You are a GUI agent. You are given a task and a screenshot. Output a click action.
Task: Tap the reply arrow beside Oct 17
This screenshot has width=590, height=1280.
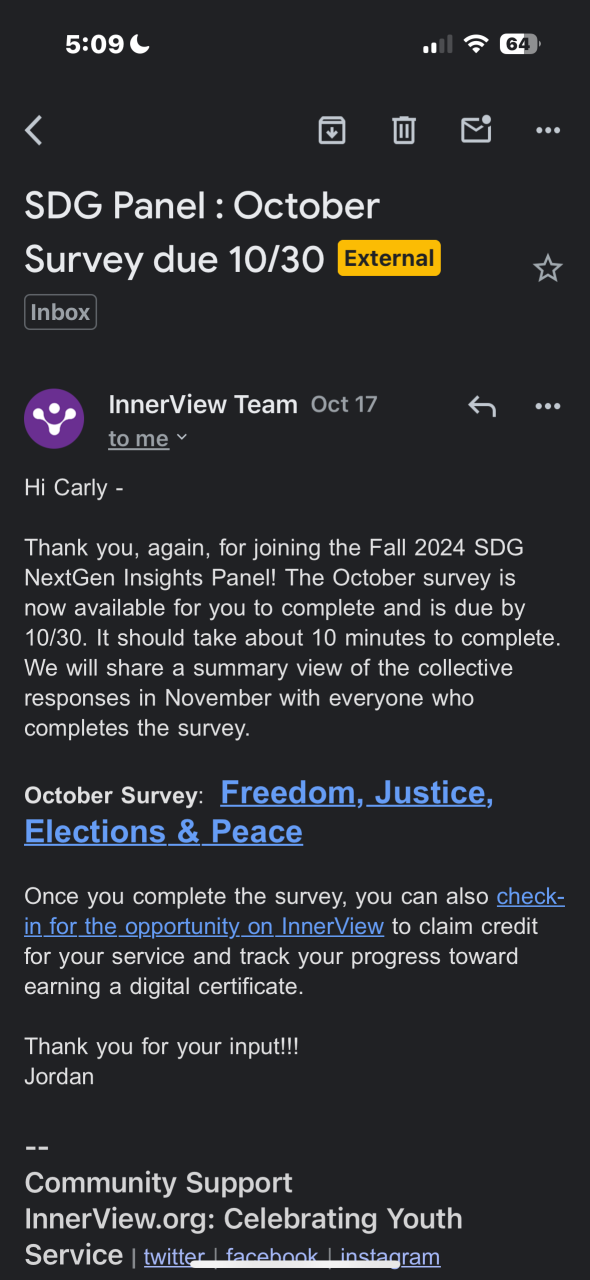(482, 405)
